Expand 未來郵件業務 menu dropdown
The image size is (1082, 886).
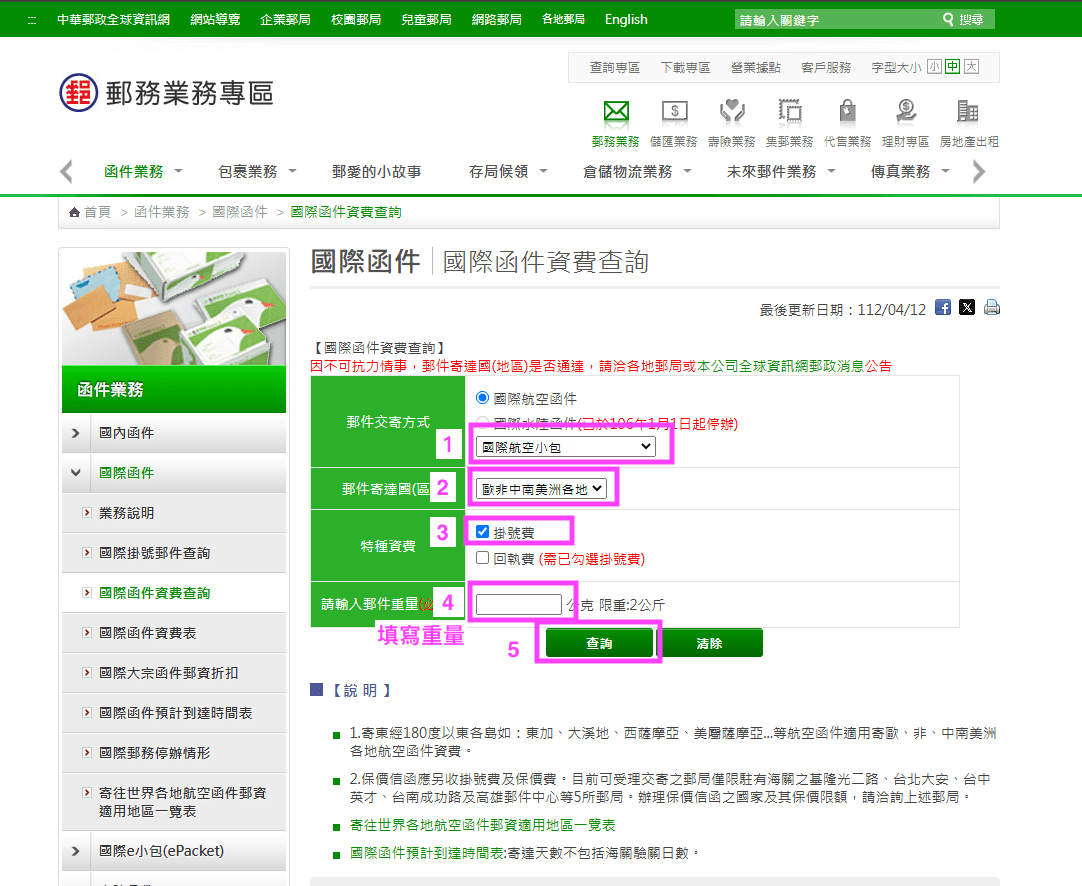832,170
